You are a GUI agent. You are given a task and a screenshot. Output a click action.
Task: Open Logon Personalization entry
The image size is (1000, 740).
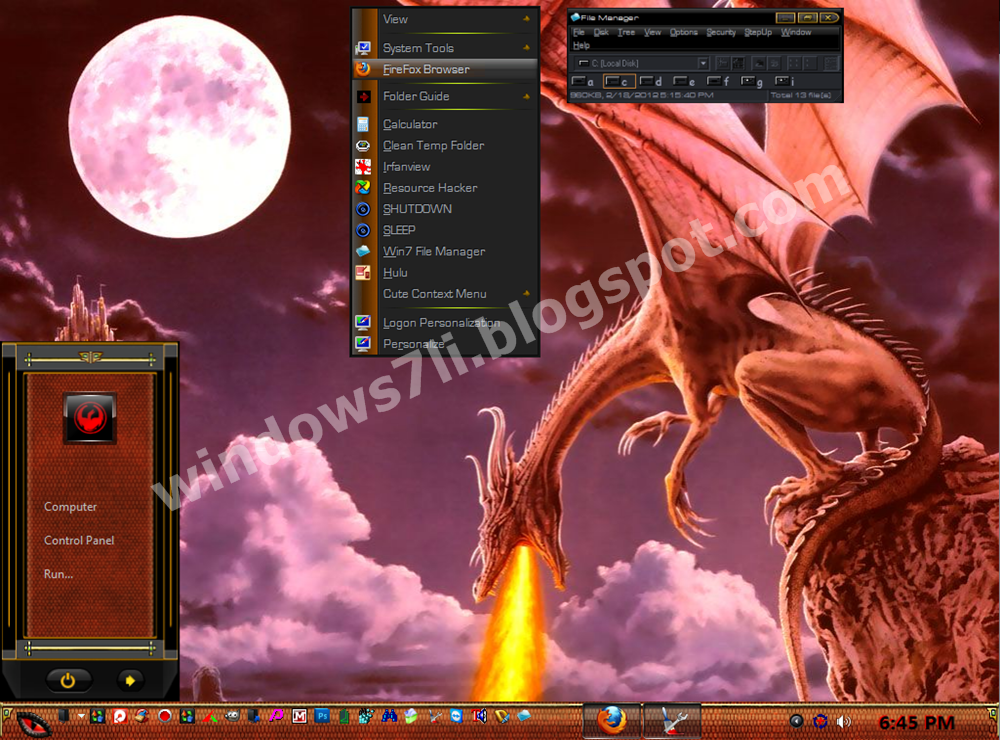pos(445,323)
